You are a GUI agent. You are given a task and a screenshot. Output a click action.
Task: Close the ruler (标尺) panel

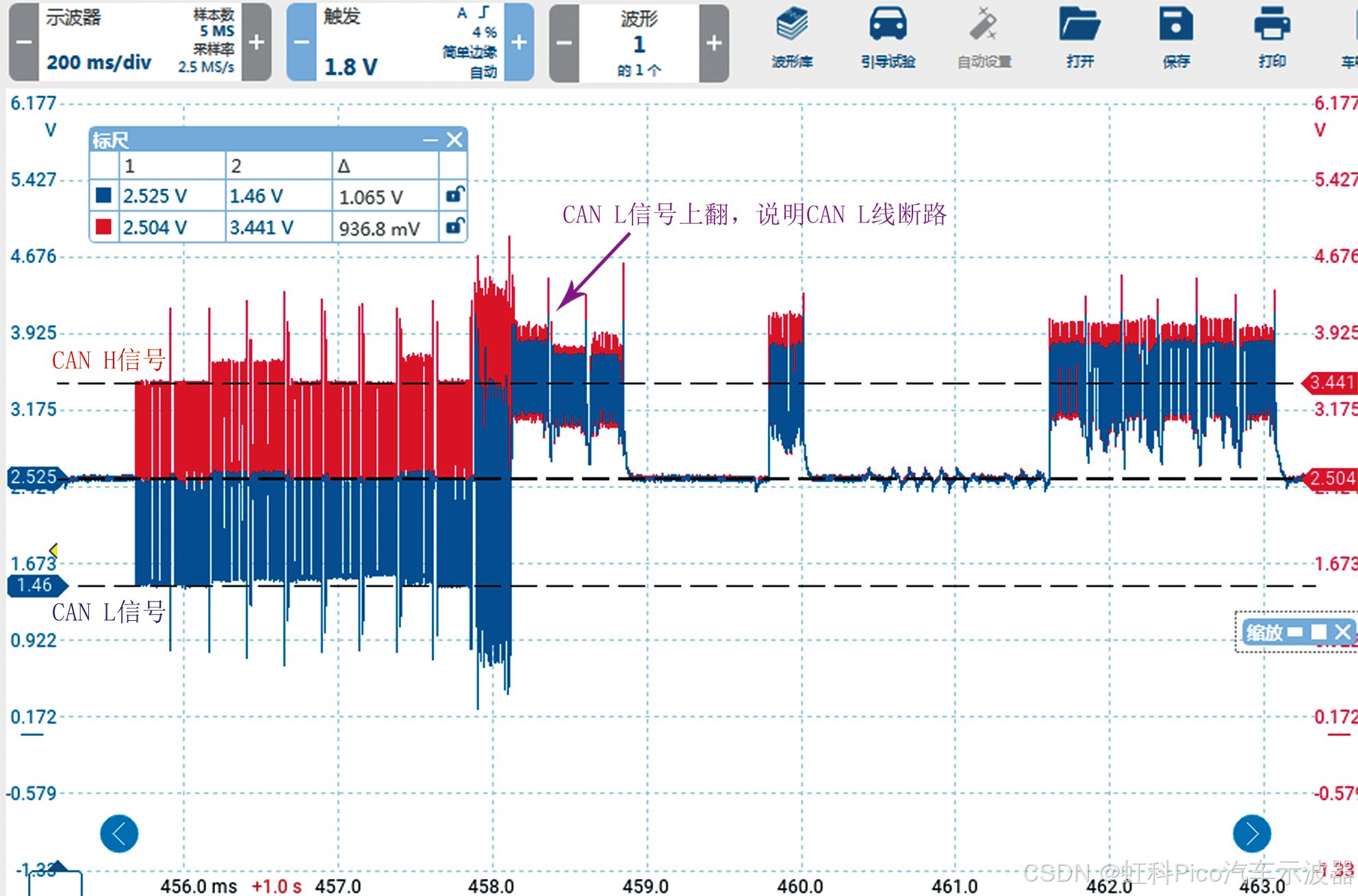(x=454, y=140)
